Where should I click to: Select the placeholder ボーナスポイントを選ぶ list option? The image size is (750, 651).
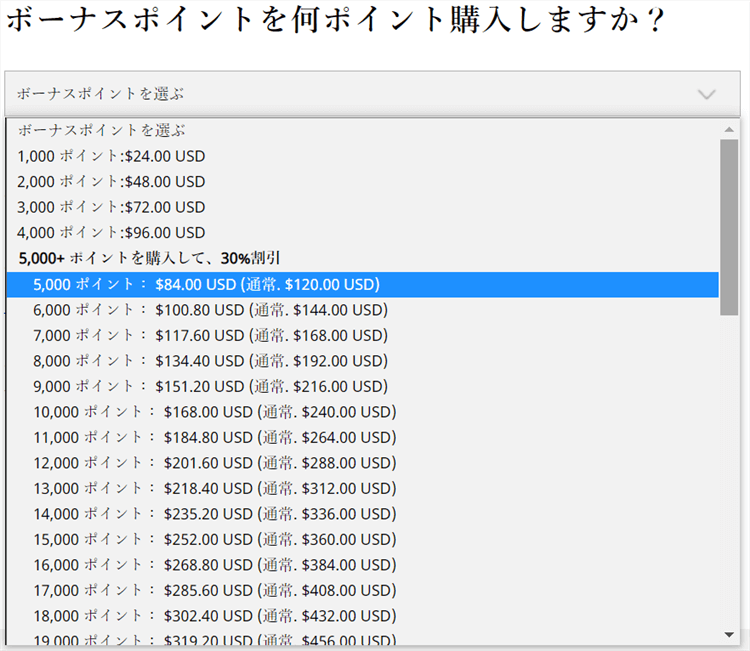coord(102,130)
